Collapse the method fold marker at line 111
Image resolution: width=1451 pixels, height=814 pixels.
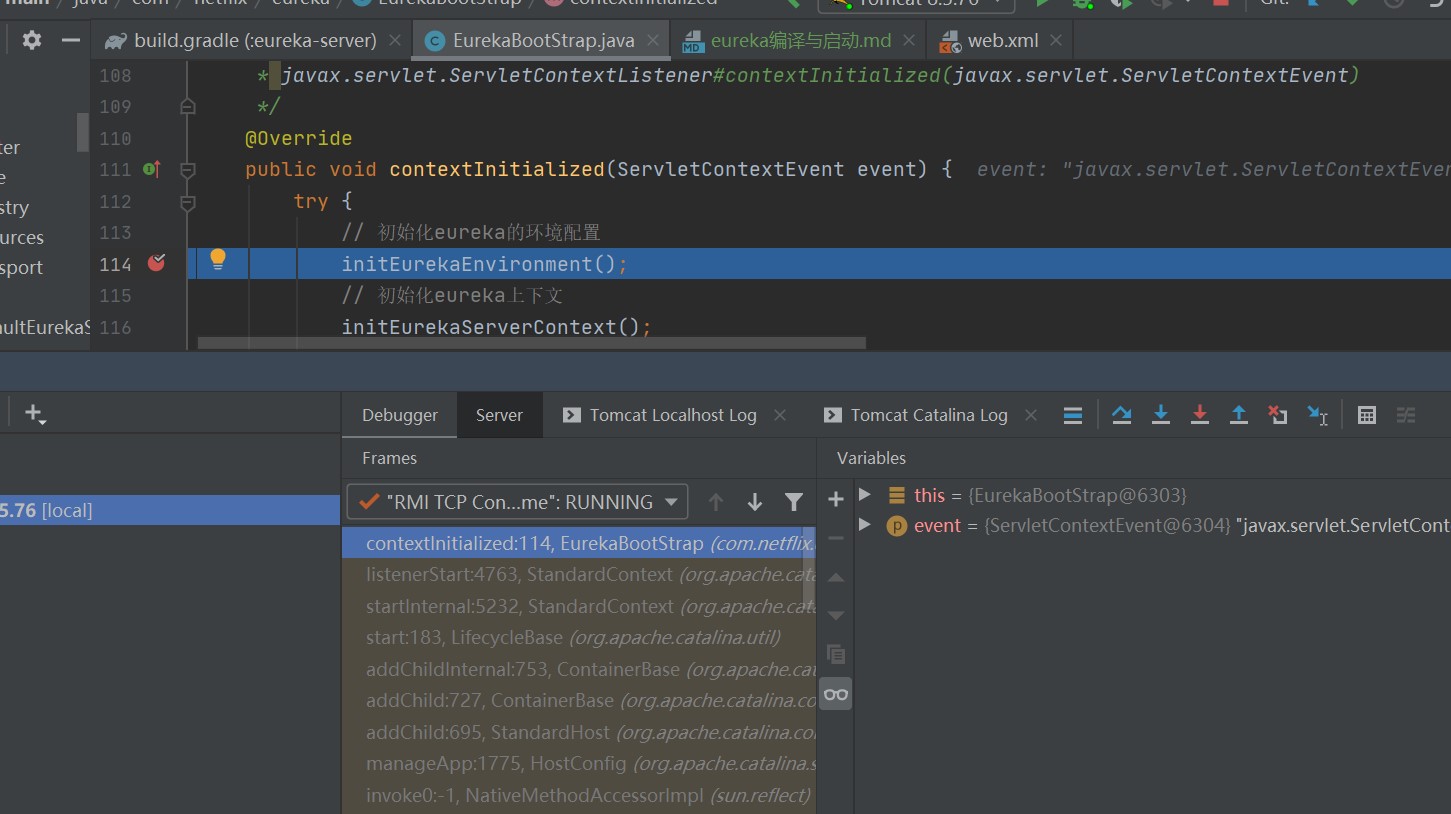click(x=187, y=169)
